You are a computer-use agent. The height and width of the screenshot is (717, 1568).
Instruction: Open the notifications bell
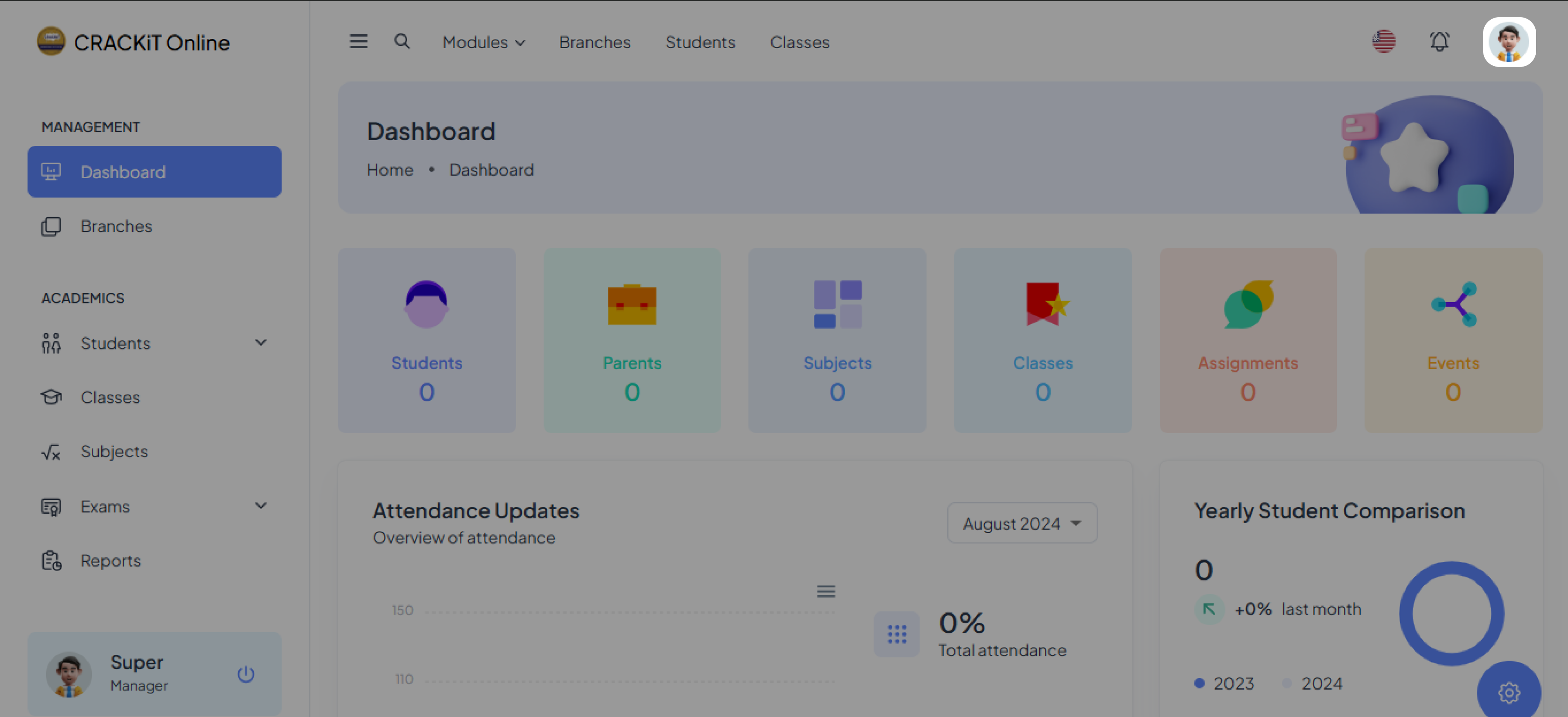(x=1439, y=41)
